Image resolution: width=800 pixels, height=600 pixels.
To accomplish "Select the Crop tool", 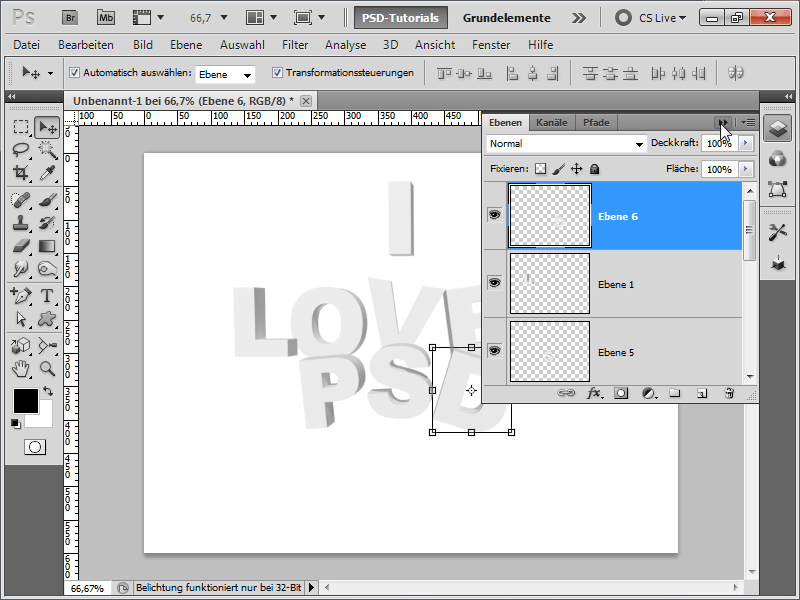I will tap(21, 173).
